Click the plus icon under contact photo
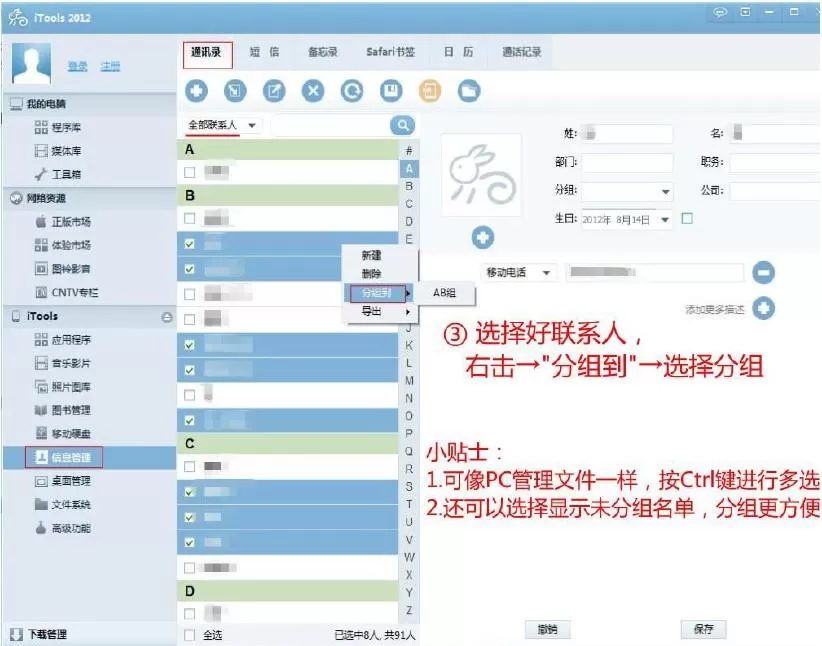 point(482,238)
